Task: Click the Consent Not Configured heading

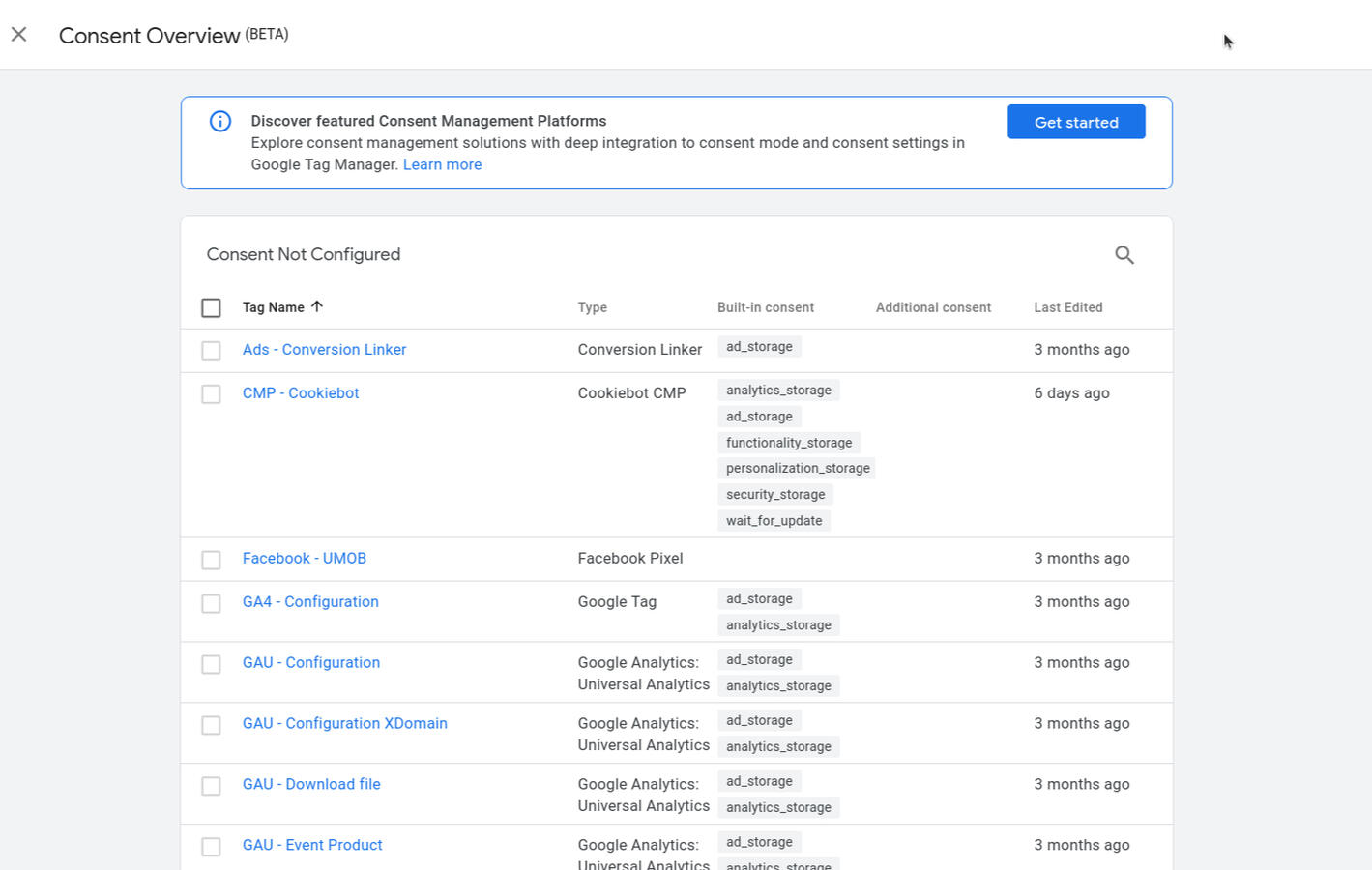Action: point(304,254)
